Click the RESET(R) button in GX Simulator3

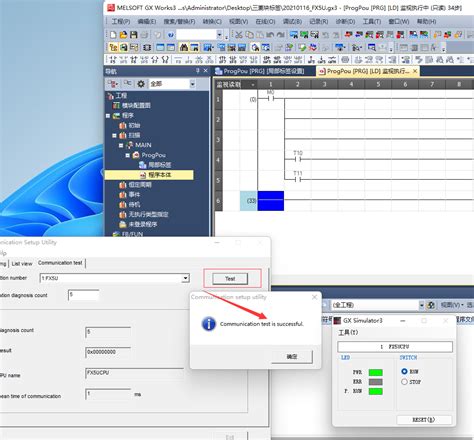pyautogui.click(x=424, y=420)
